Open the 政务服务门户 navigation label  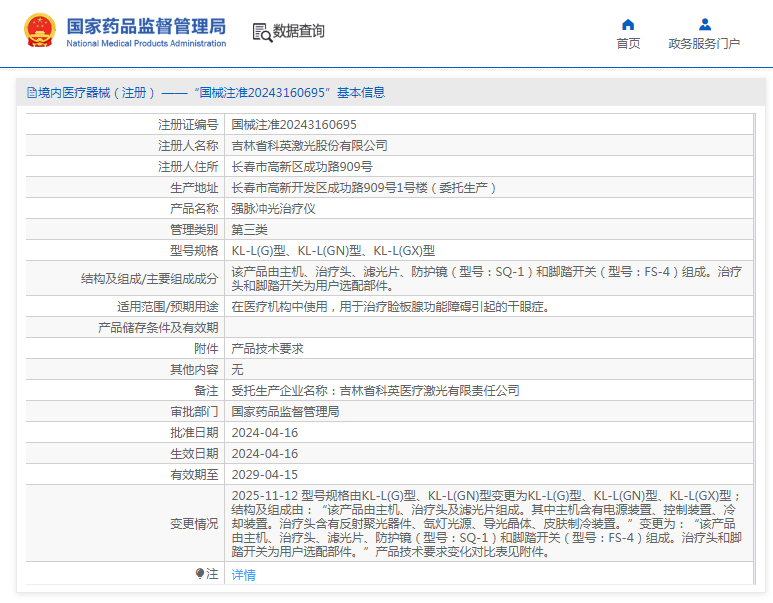pos(704,44)
